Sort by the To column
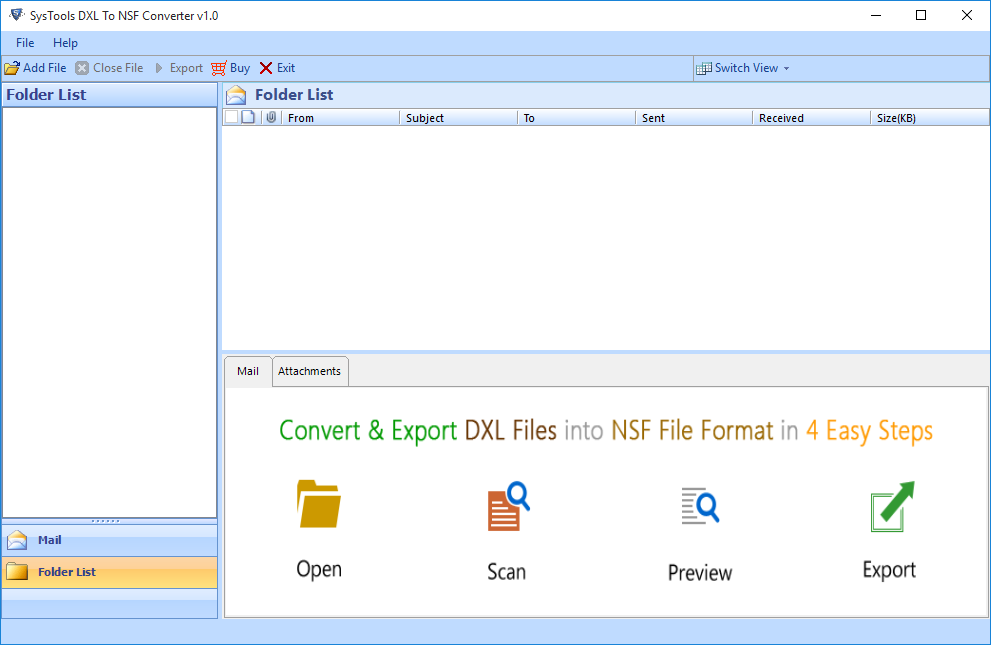The height and width of the screenshot is (645, 991). [576, 118]
